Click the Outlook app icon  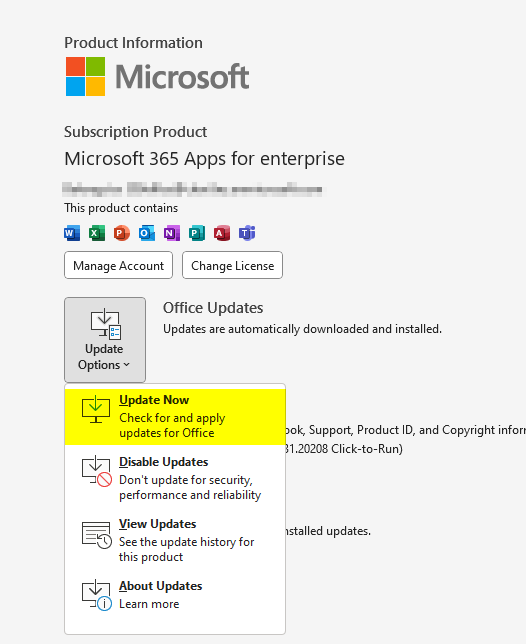147,233
